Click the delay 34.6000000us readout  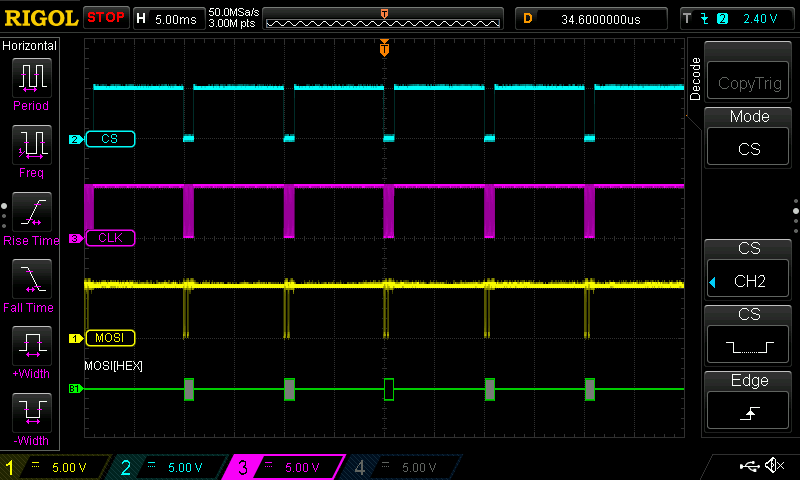(x=592, y=19)
